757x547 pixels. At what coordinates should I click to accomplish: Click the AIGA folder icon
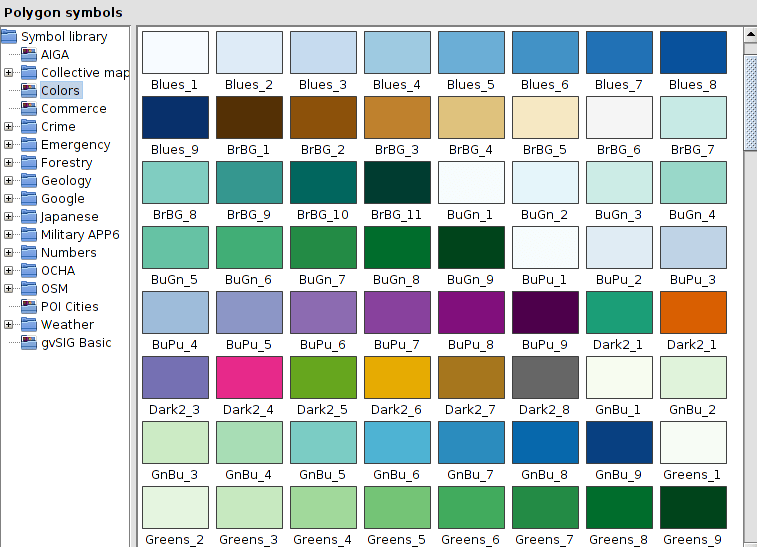point(29,55)
